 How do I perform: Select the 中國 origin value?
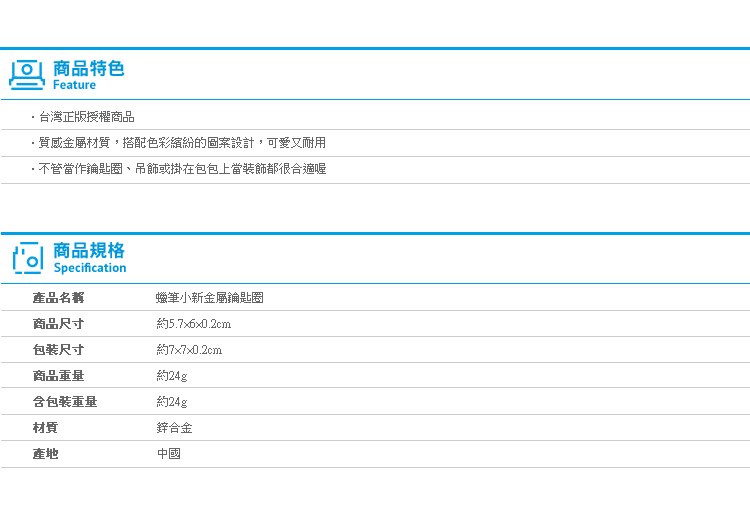point(168,454)
